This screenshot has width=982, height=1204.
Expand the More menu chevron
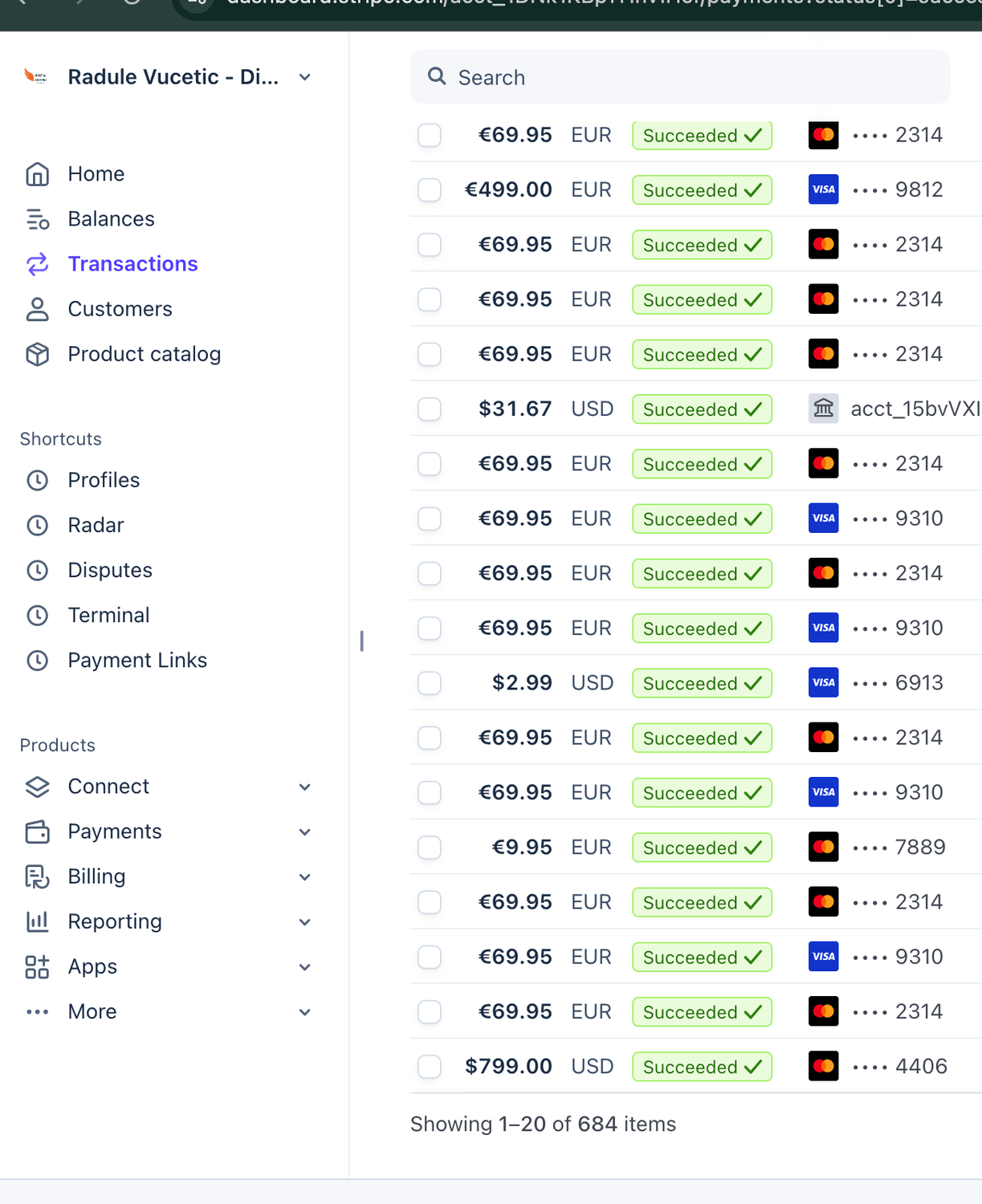pyautogui.click(x=304, y=1012)
